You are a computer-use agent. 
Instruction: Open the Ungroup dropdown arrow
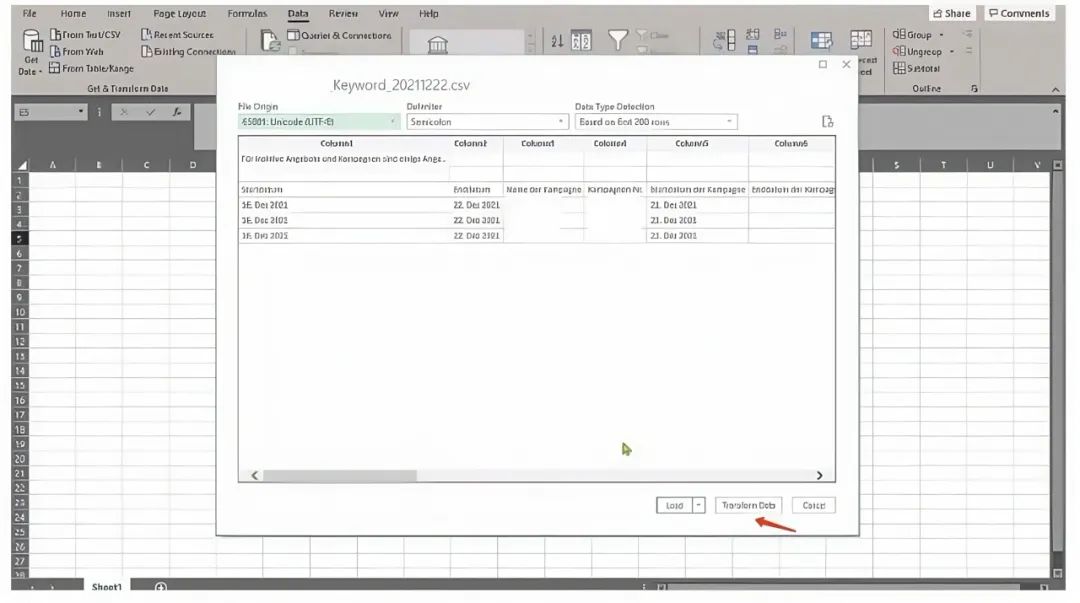coord(951,52)
